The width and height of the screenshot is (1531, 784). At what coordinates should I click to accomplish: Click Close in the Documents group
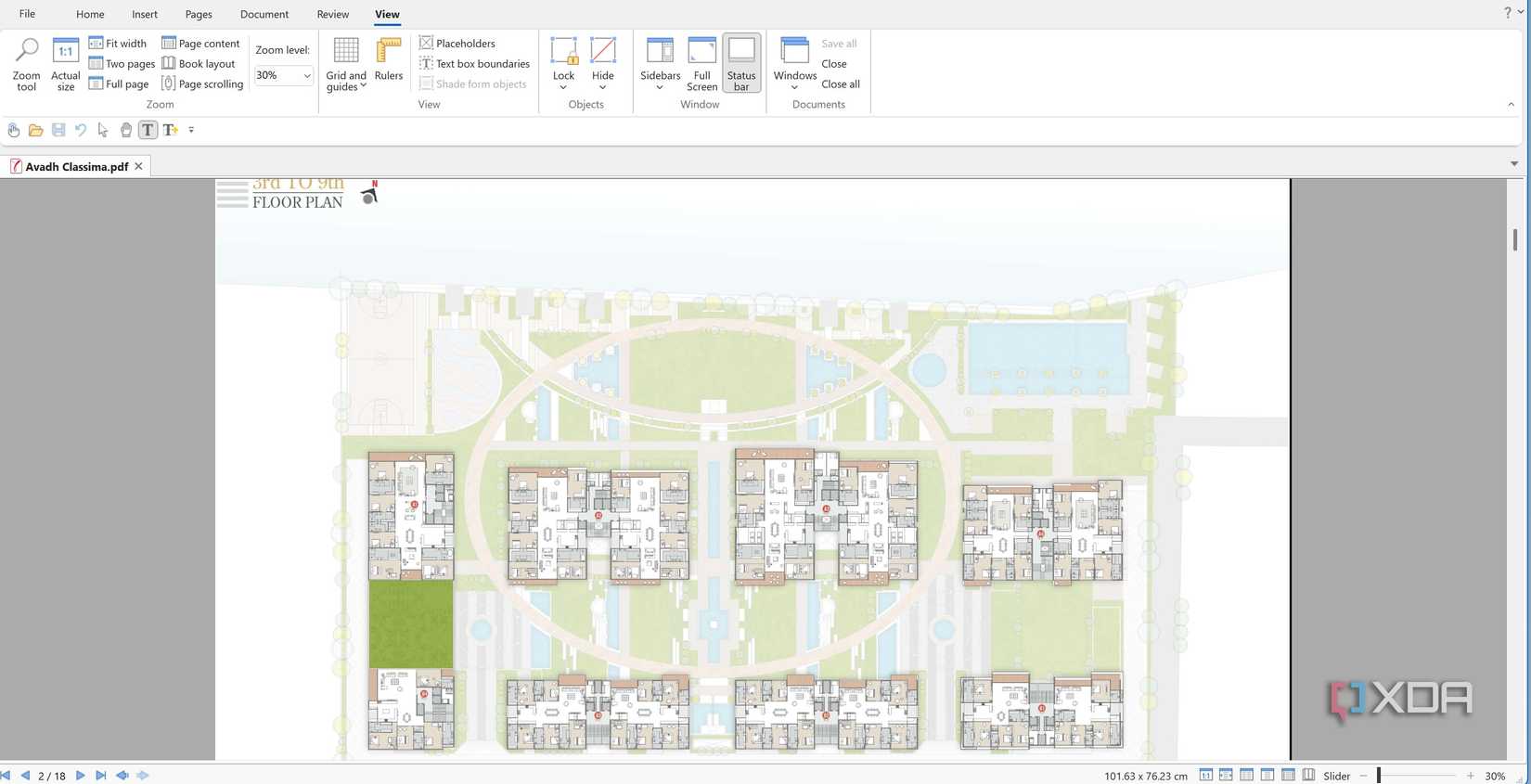tap(834, 64)
